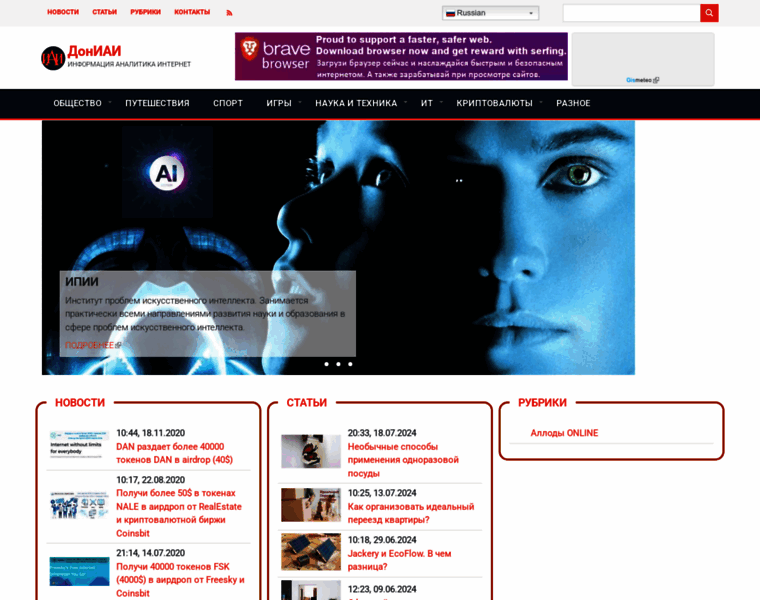Image resolution: width=760 pixels, height=600 pixels.
Task: Click the Brave lion logo in banner
Action: tap(250, 48)
